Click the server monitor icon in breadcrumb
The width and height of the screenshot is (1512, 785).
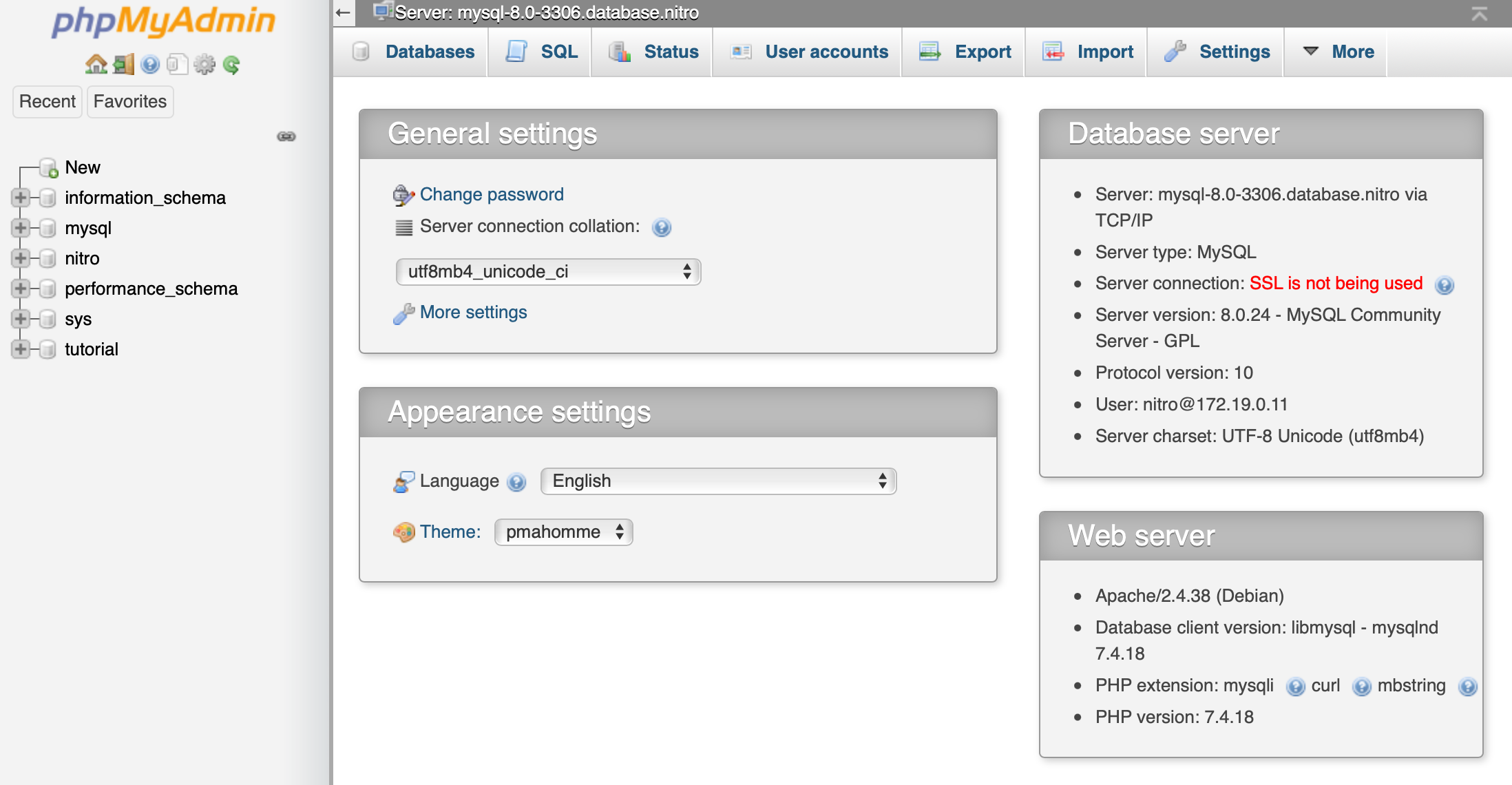click(x=382, y=12)
